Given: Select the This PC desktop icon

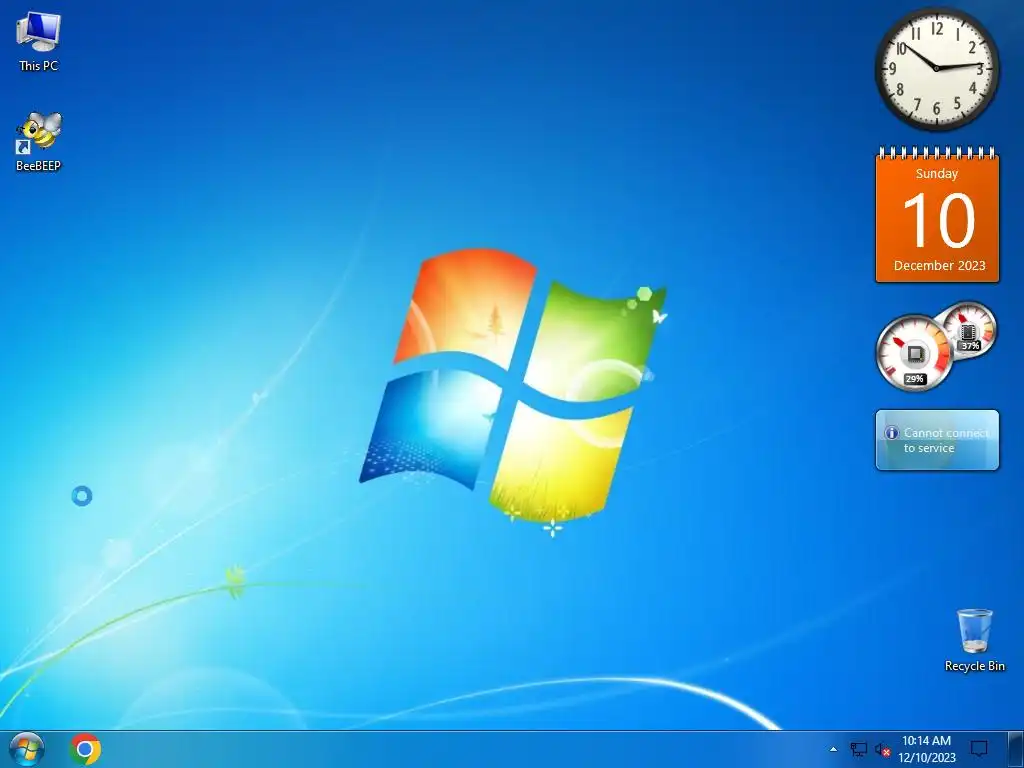Looking at the screenshot, I should [x=38, y=42].
